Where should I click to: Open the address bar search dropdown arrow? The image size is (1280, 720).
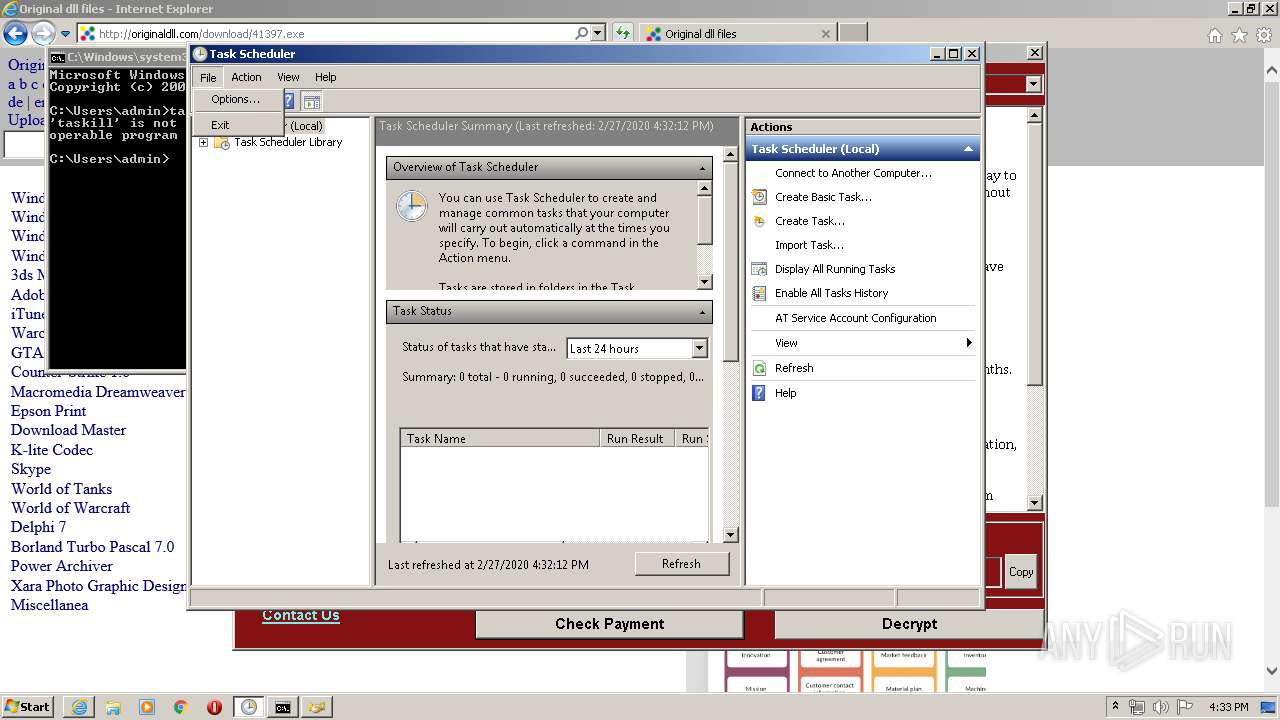[x=598, y=33]
